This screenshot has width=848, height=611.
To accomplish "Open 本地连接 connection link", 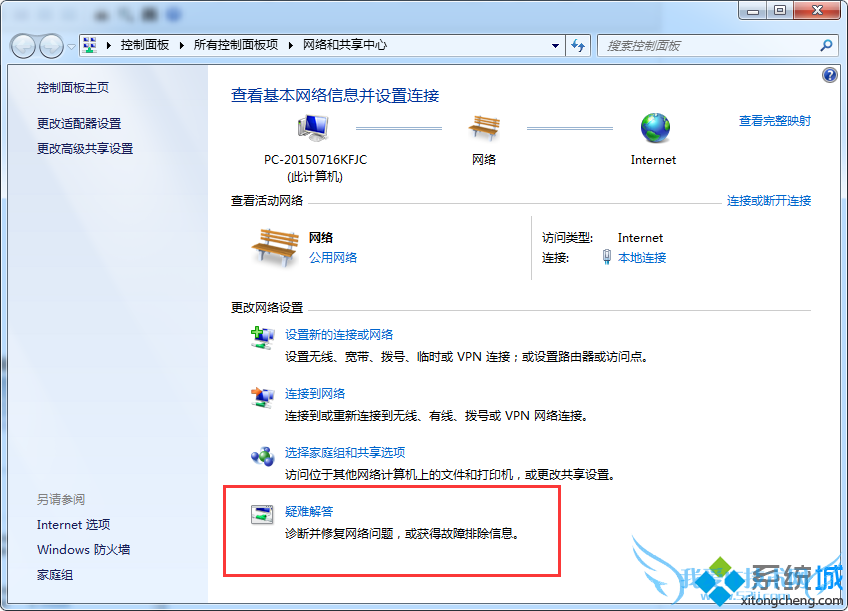I will 642,258.
